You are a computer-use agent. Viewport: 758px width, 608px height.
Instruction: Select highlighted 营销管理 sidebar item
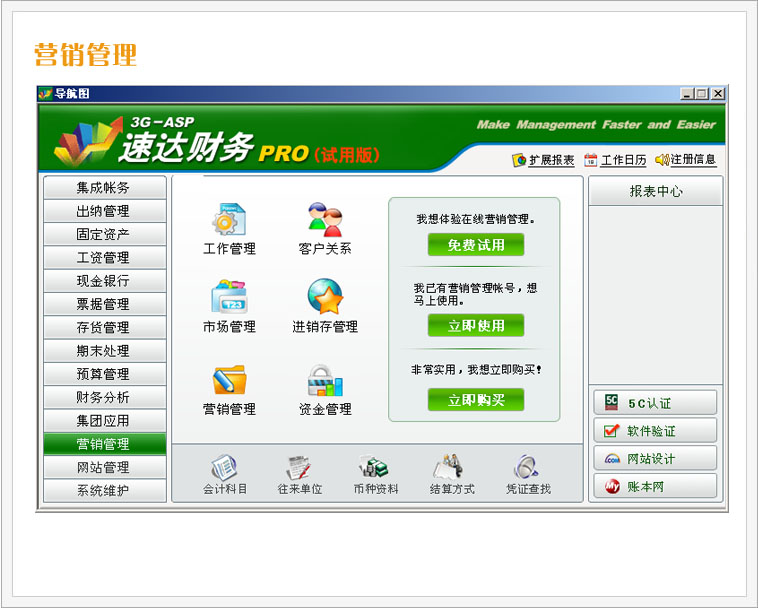click(x=105, y=444)
